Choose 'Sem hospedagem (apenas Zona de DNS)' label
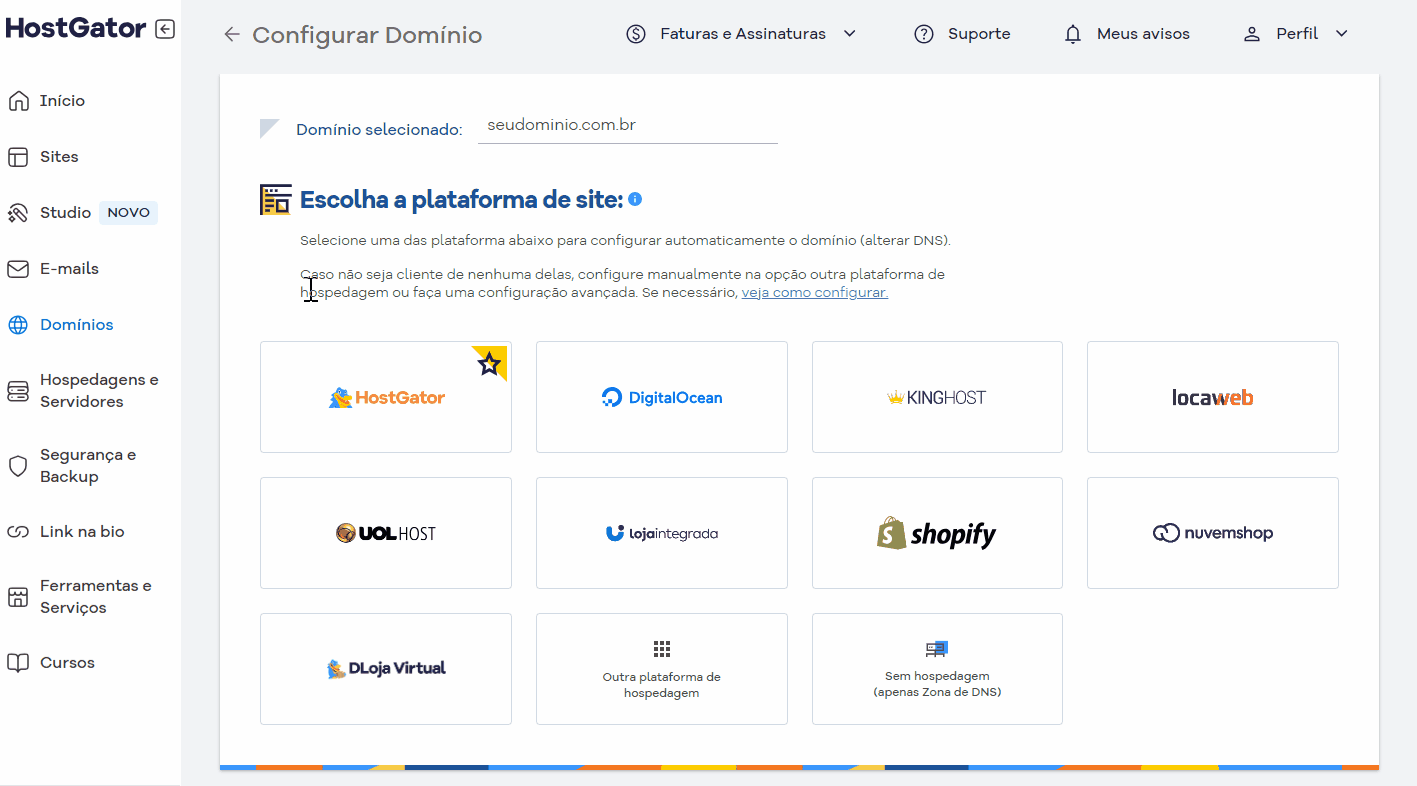Image resolution: width=1417 pixels, height=786 pixels. pyautogui.click(x=937, y=685)
